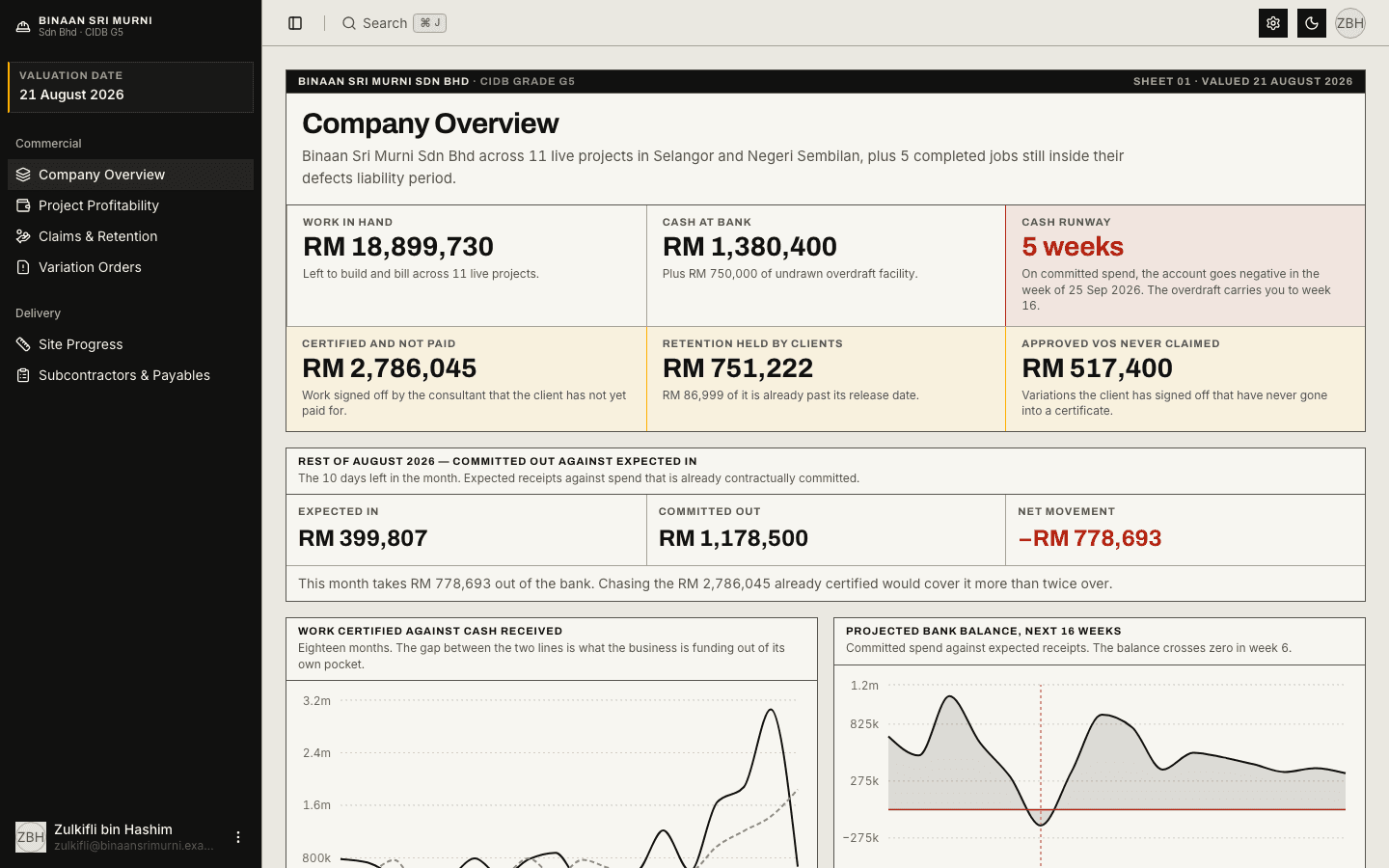
Task: Click the Search field
Action: [394, 23]
